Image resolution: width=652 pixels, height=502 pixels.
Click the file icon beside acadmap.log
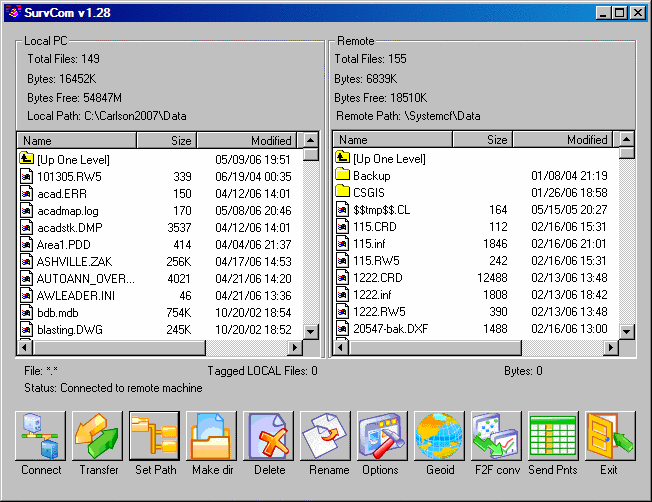pos(27,210)
